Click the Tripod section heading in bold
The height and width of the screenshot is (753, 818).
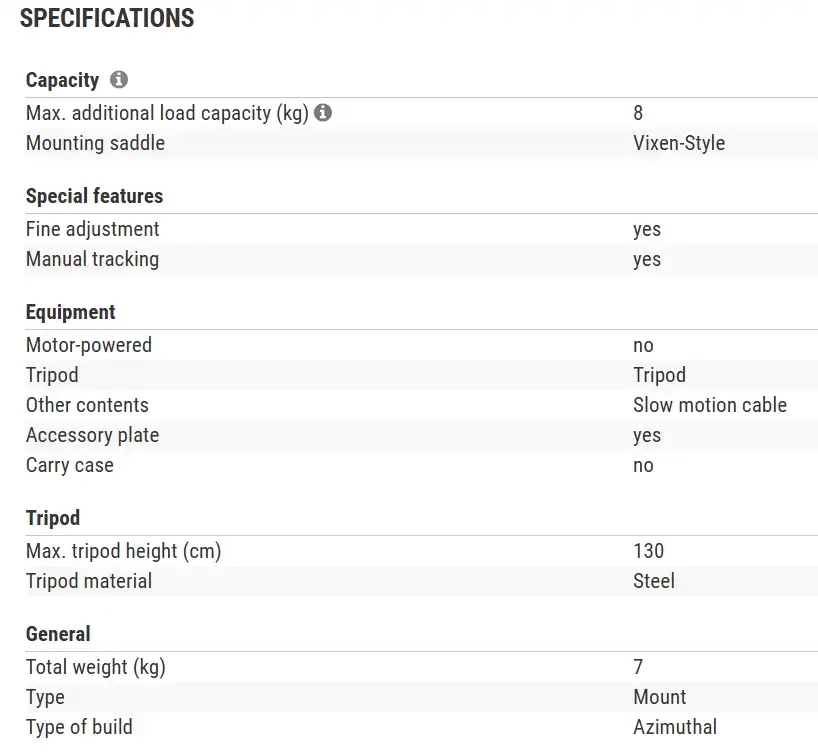click(x=52, y=518)
